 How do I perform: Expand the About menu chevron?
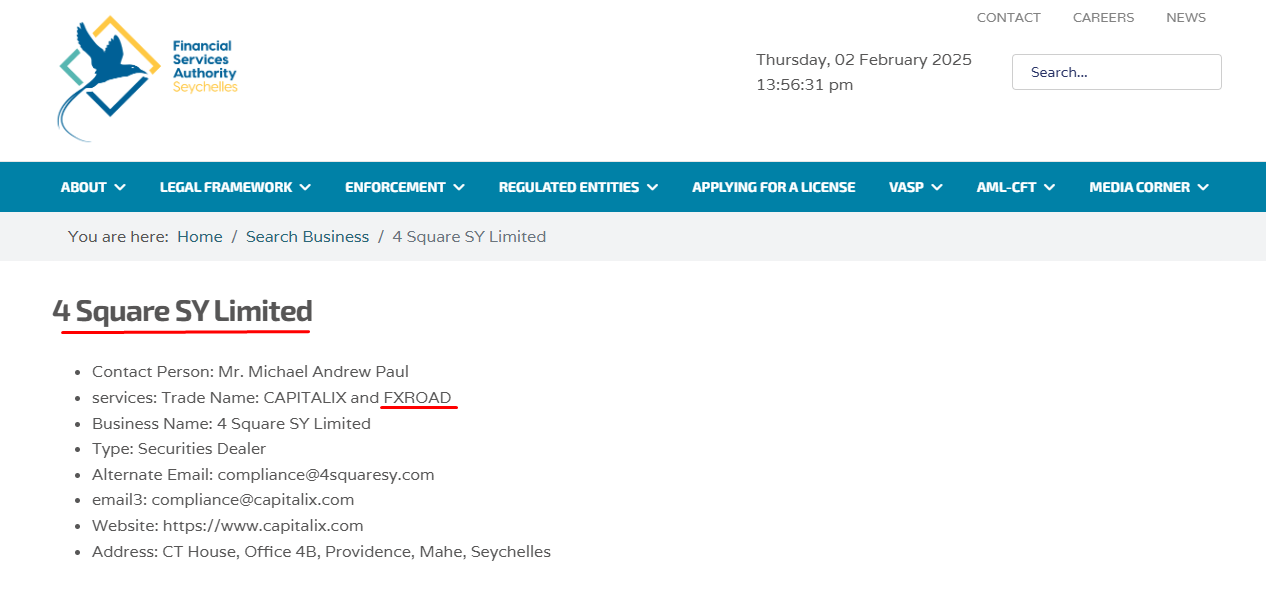tap(120, 187)
